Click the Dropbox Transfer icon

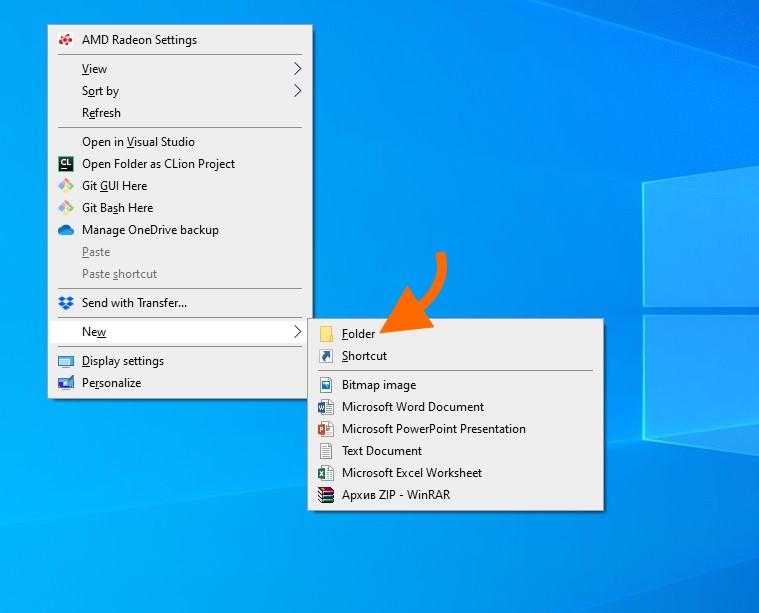click(65, 303)
